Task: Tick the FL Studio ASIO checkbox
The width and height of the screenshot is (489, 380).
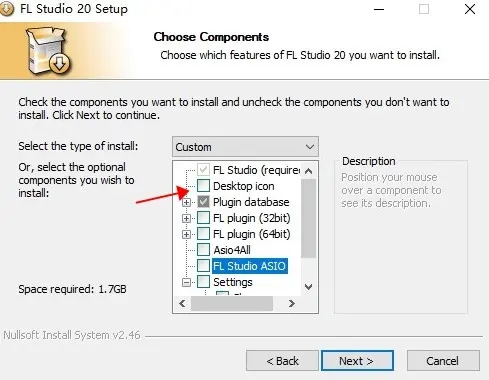Action: (x=203, y=266)
